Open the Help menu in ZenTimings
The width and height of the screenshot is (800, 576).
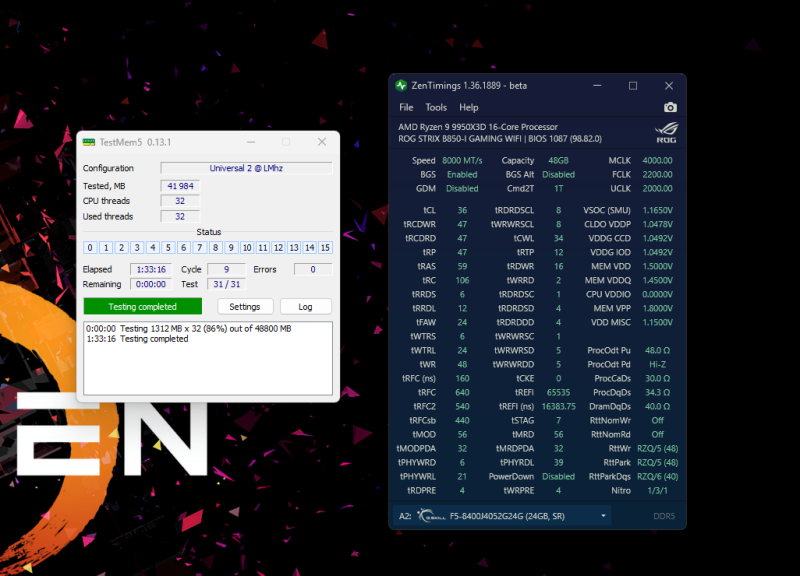coord(468,107)
